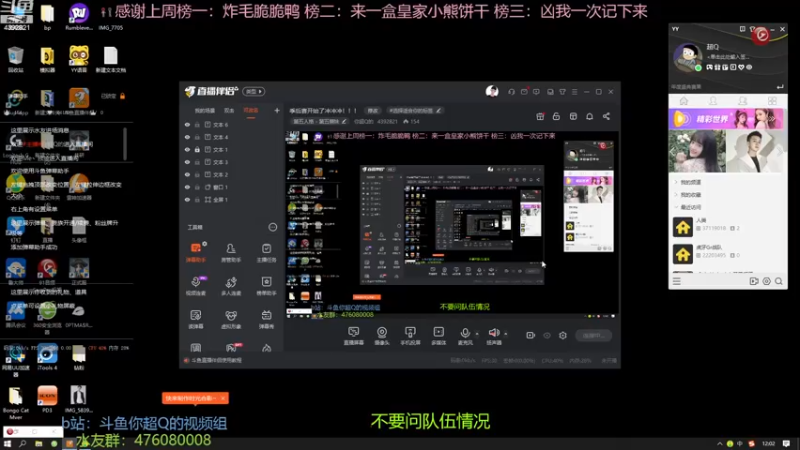
Task: Click the streamer avatar in title bar
Action: pos(492,91)
